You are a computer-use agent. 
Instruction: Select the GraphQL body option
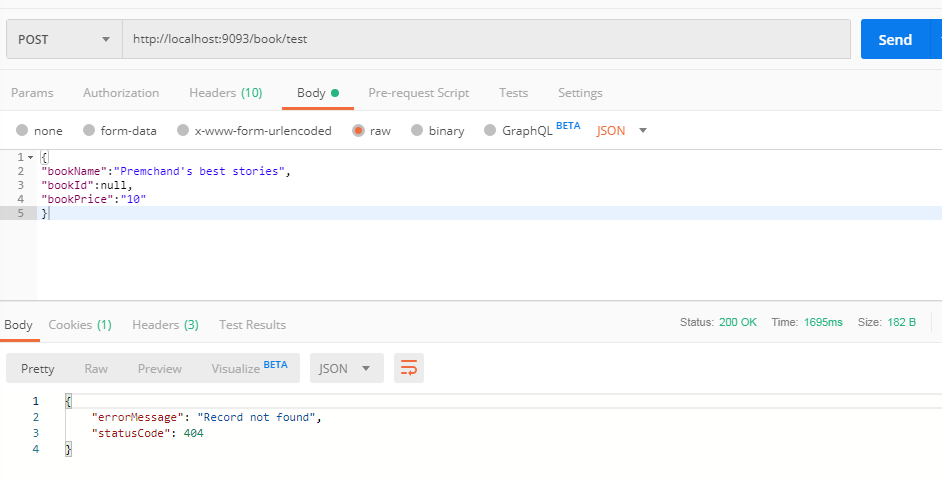tap(490, 130)
